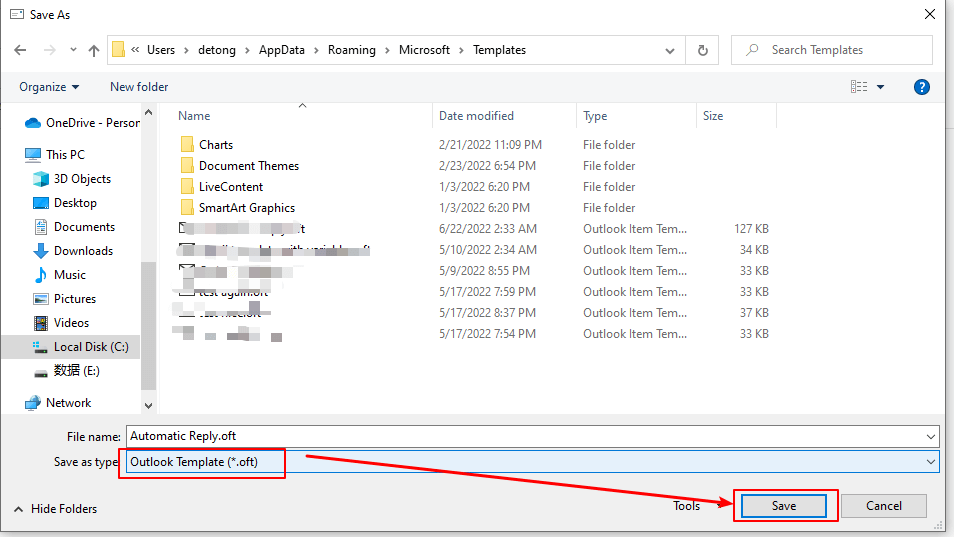Sort files by Date modified column
This screenshot has height=537, width=954.
[x=476, y=116]
